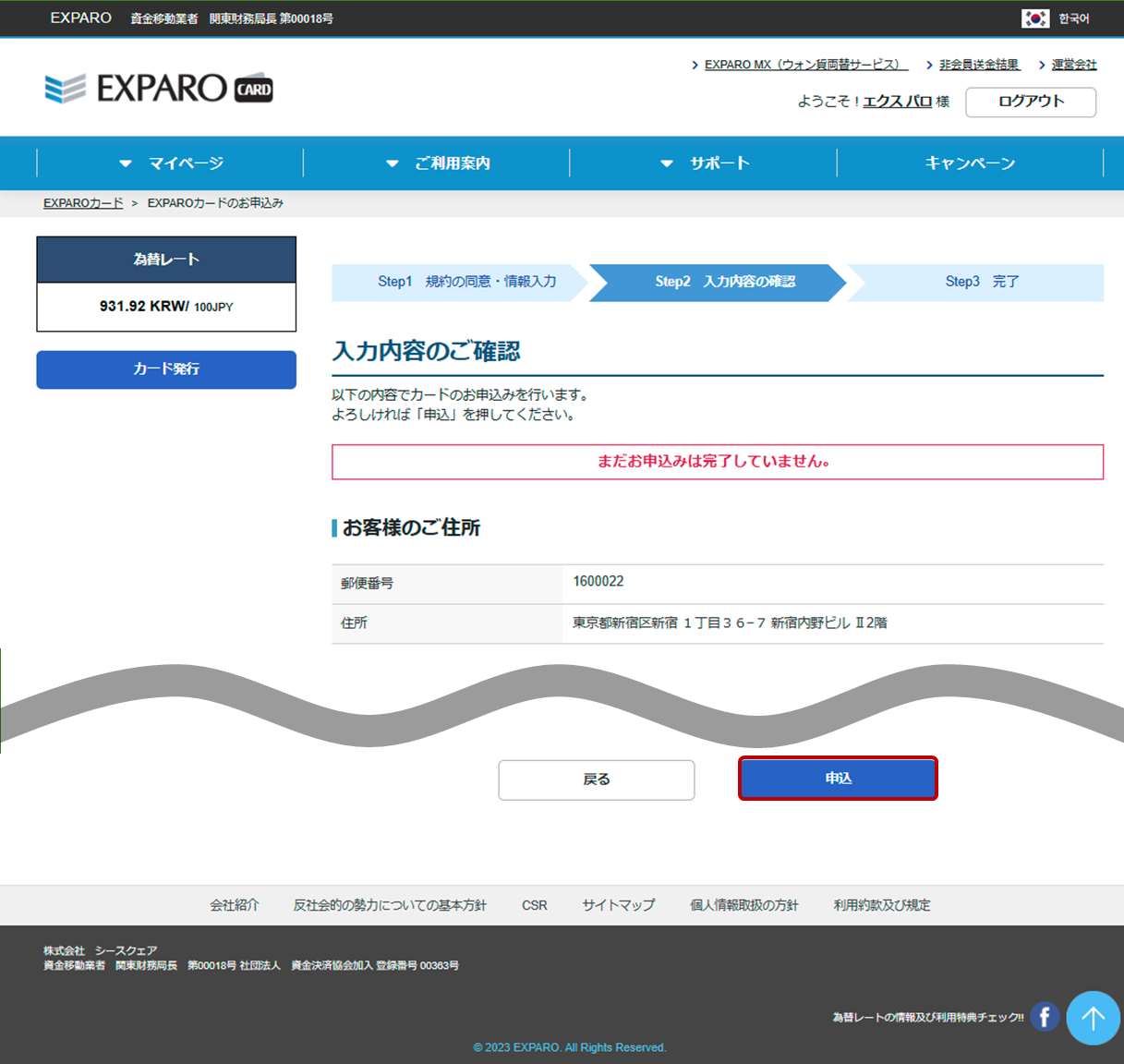Open the 運営会社 link
This screenshot has width=1124, height=1064.
[1073, 65]
